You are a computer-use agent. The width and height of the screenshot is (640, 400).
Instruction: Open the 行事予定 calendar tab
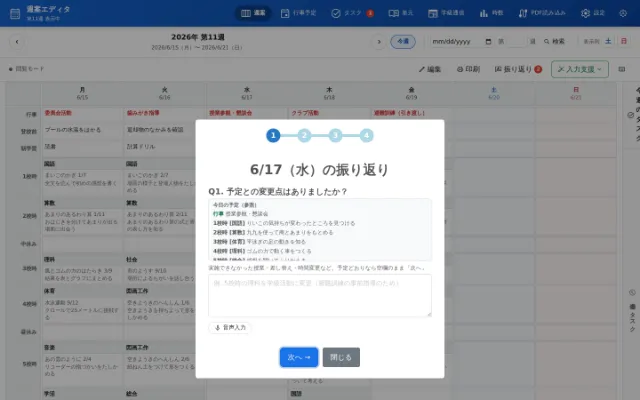pyautogui.click(x=298, y=13)
